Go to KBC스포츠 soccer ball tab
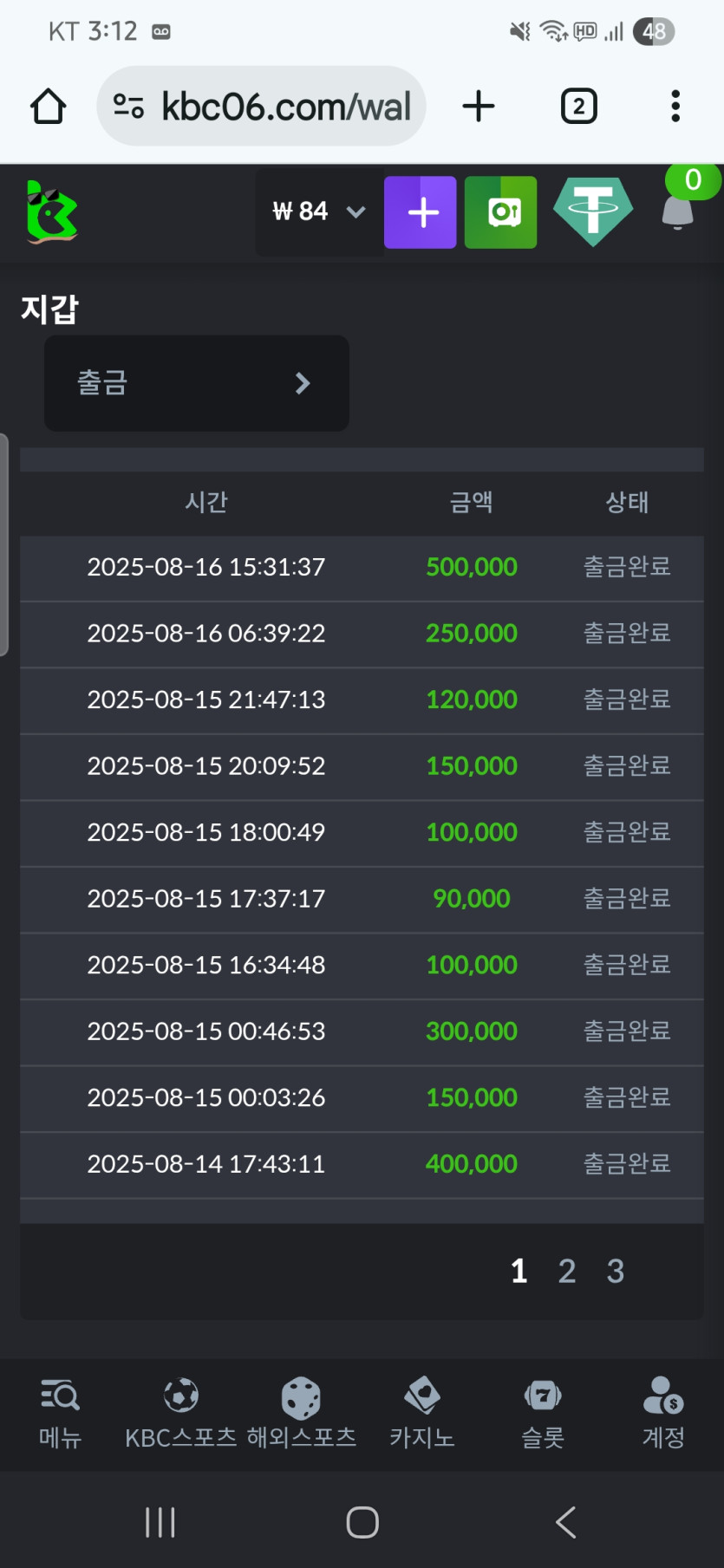This screenshot has height=1568, width=724. [x=180, y=1413]
